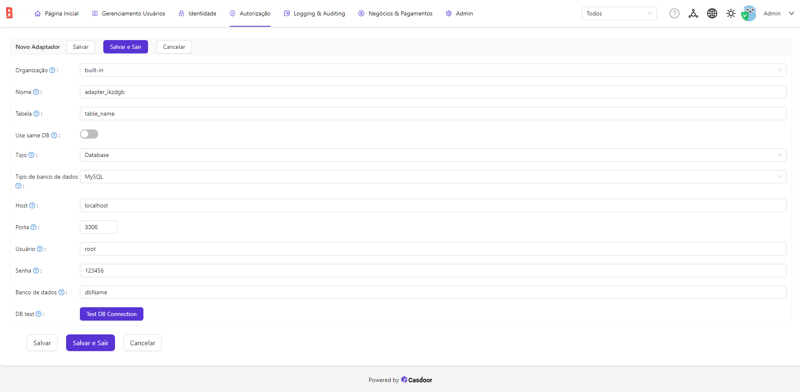Toggle the sun theme icon

tap(731, 14)
